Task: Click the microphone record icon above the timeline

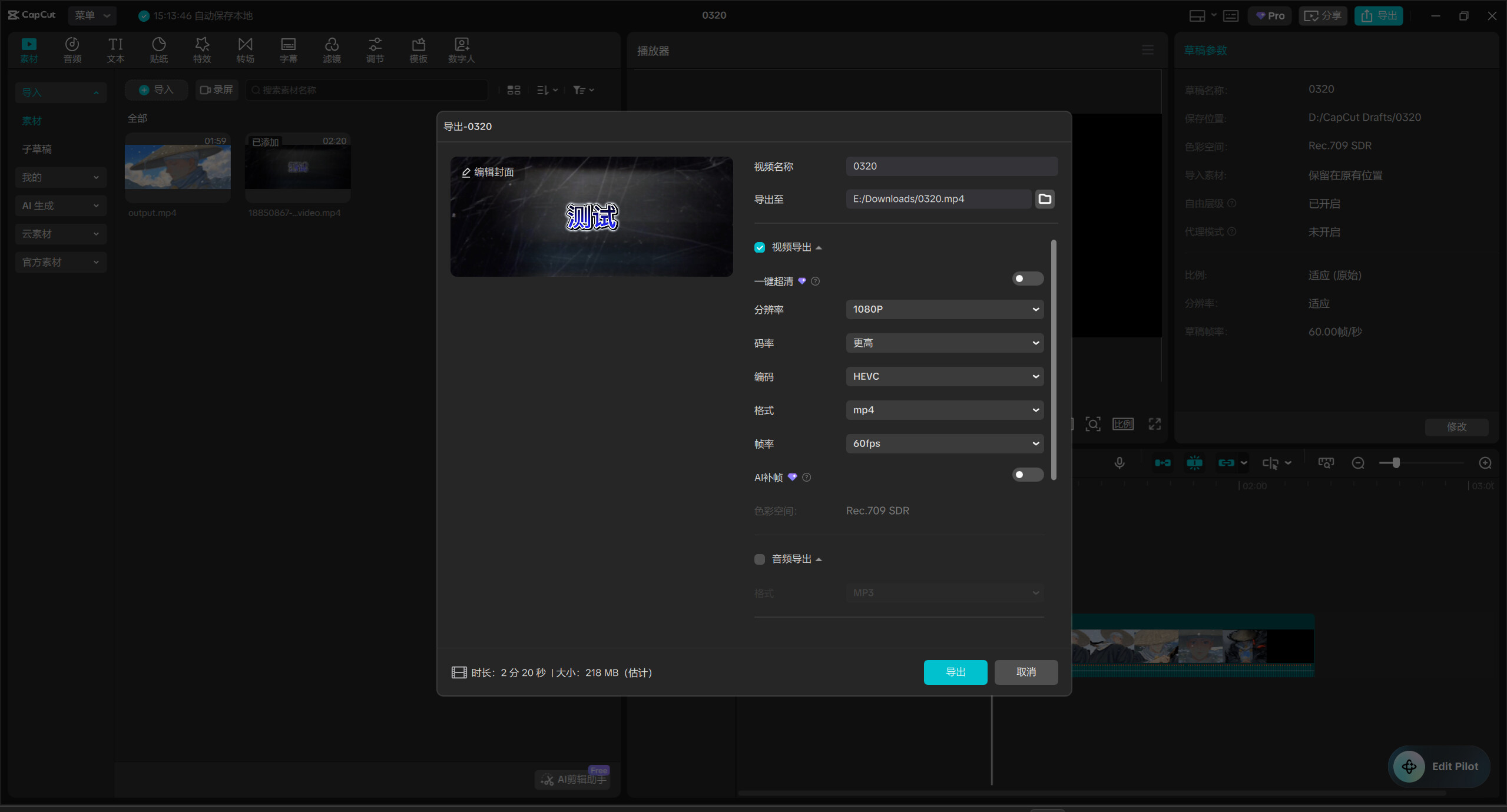Action: [x=1120, y=463]
